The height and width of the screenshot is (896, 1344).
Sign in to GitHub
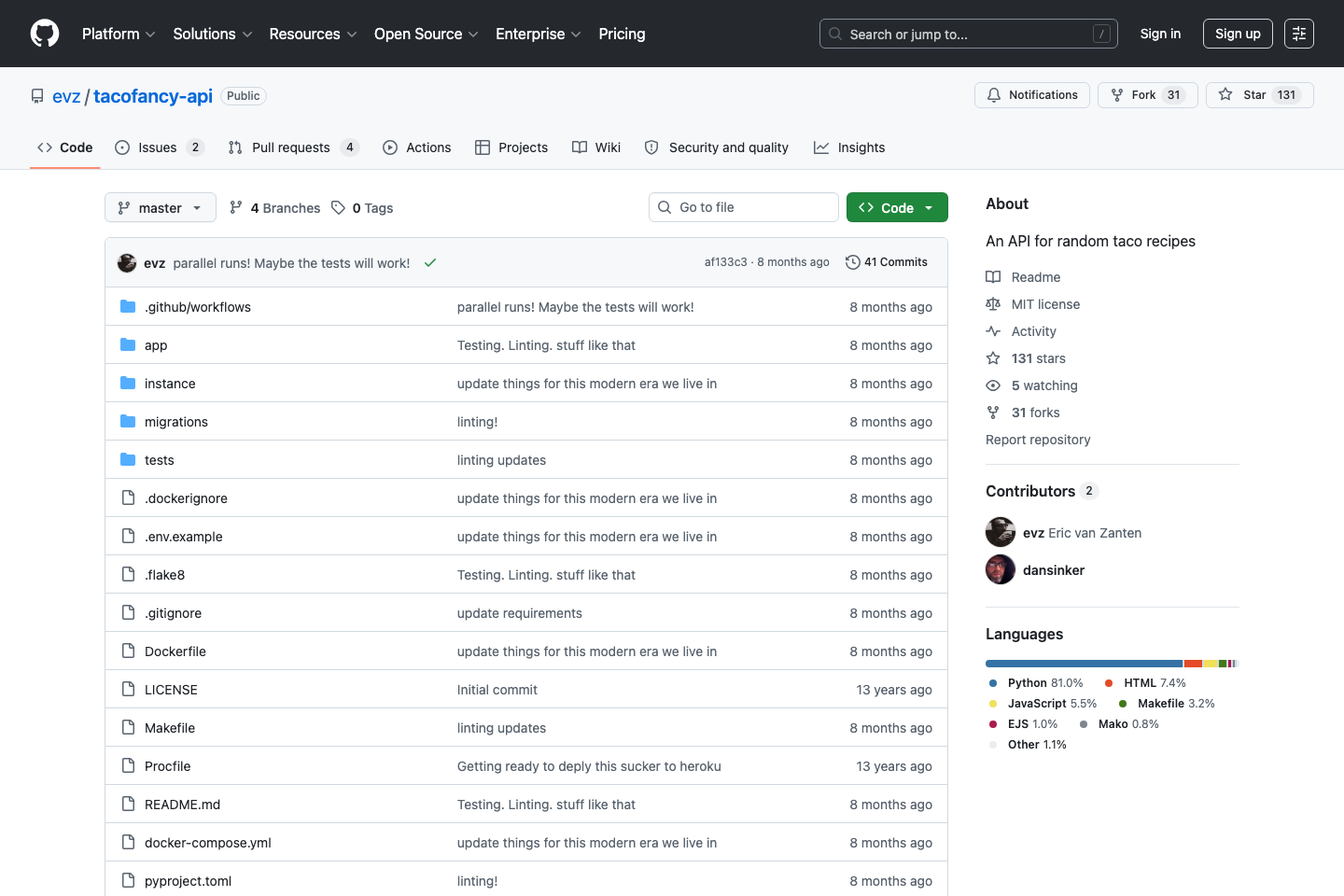(1160, 33)
